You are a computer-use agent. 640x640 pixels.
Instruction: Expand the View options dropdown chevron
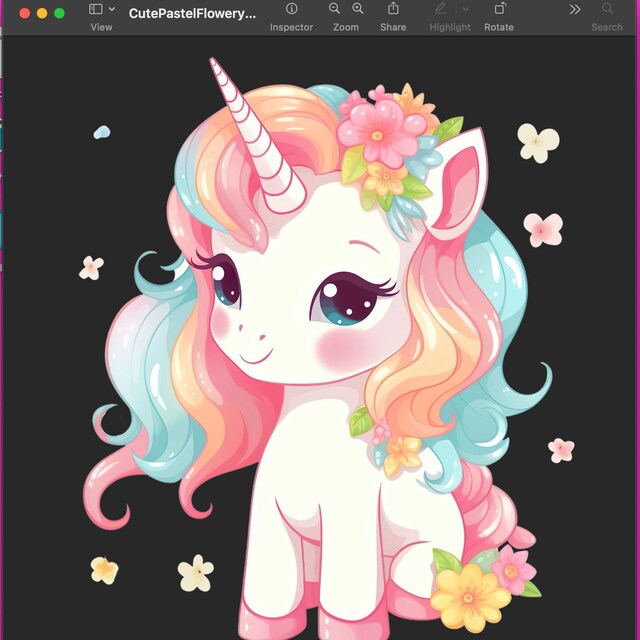coord(112,9)
